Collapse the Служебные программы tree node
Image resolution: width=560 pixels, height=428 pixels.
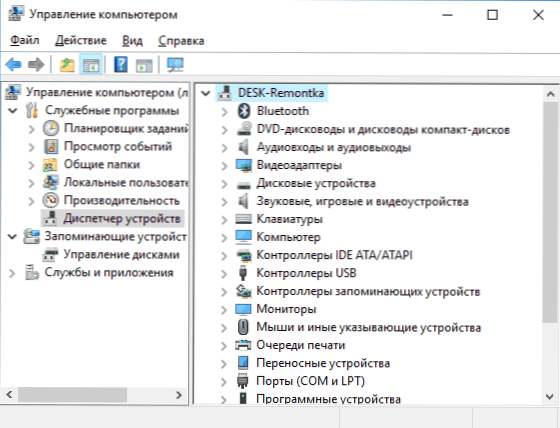tap(12, 110)
